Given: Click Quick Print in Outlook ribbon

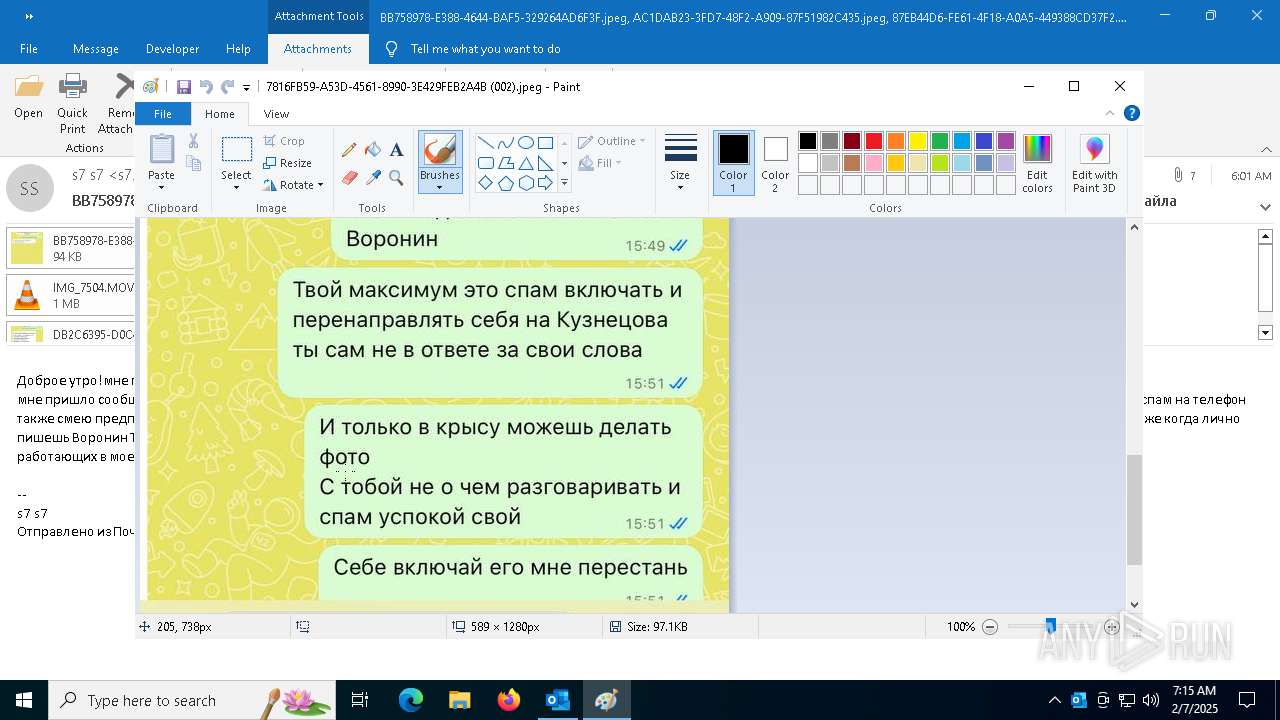Looking at the screenshot, I should [72, 104].
